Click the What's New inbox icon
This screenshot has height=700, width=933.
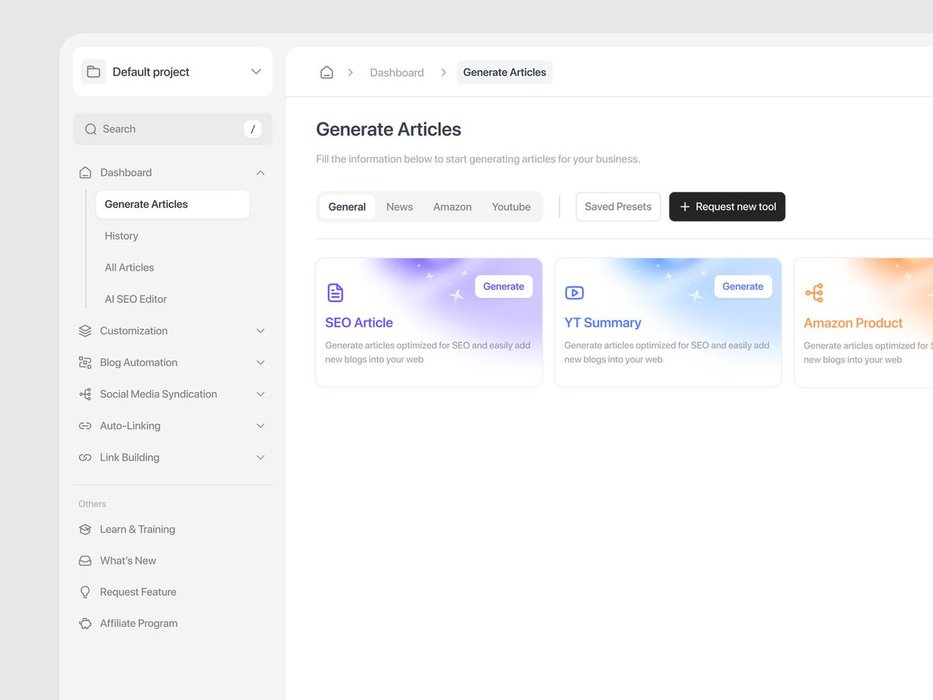(x=85, y=561)
